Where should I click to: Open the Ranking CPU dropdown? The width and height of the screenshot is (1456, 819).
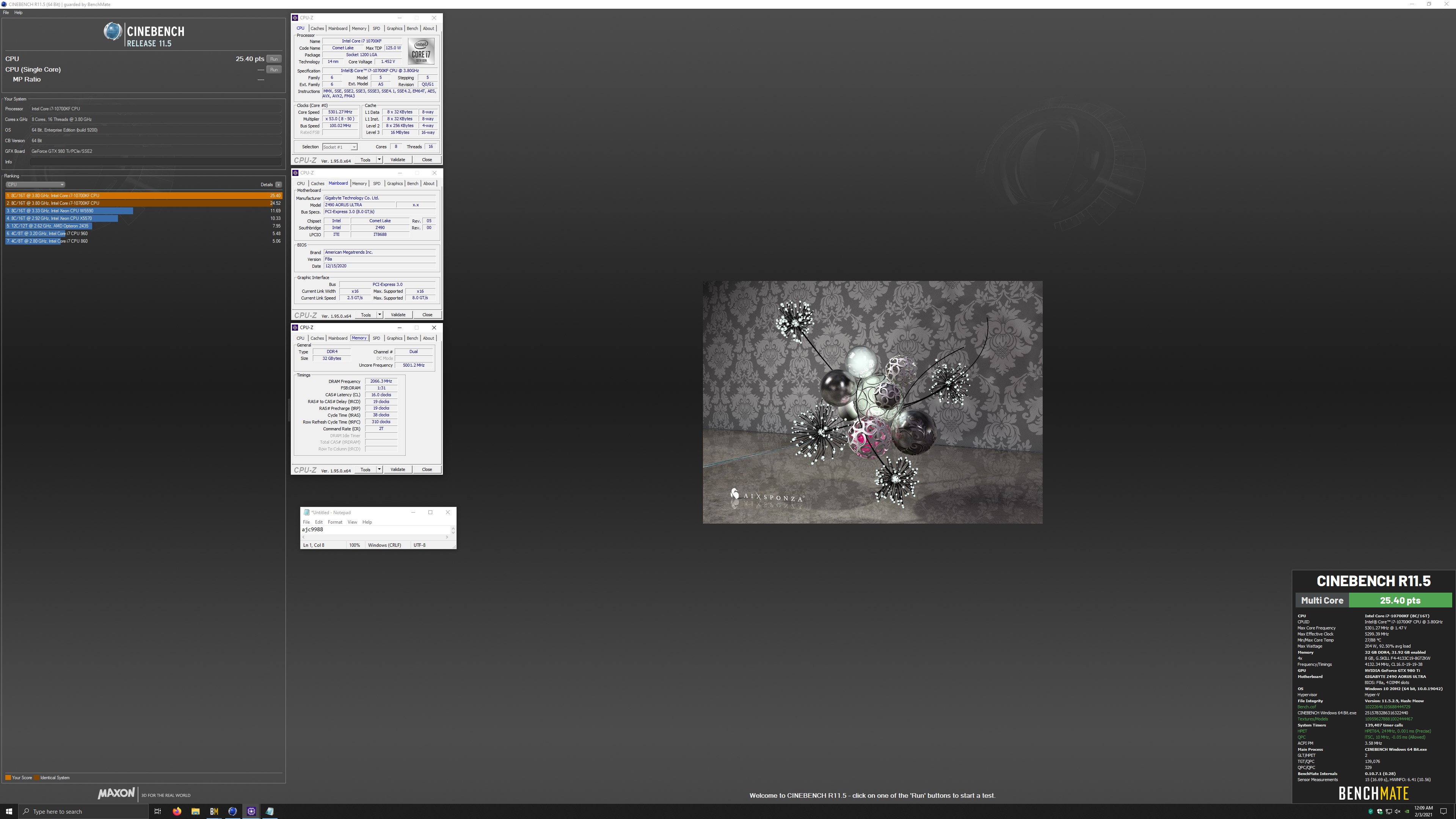pos(35,184)
